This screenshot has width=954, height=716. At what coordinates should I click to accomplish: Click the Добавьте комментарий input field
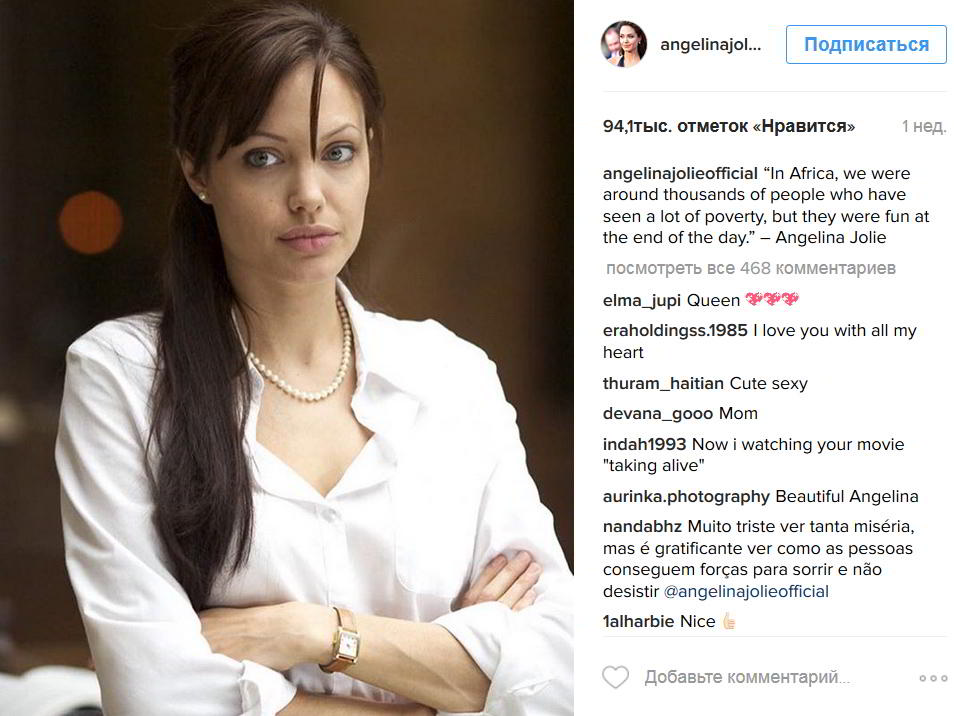(748, 677)
